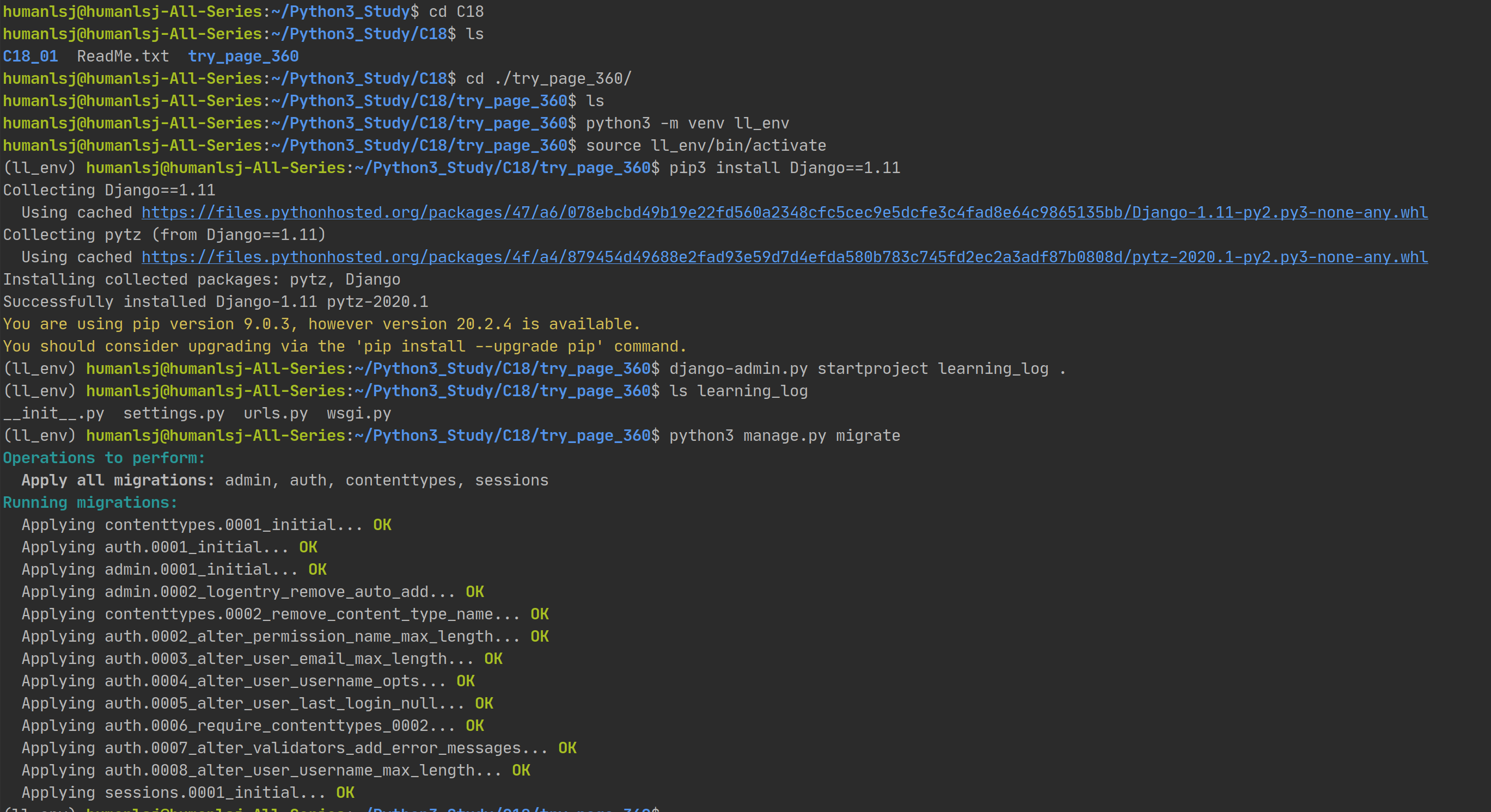Click the 'python3 manage.py migrate' command

point(784,436)
